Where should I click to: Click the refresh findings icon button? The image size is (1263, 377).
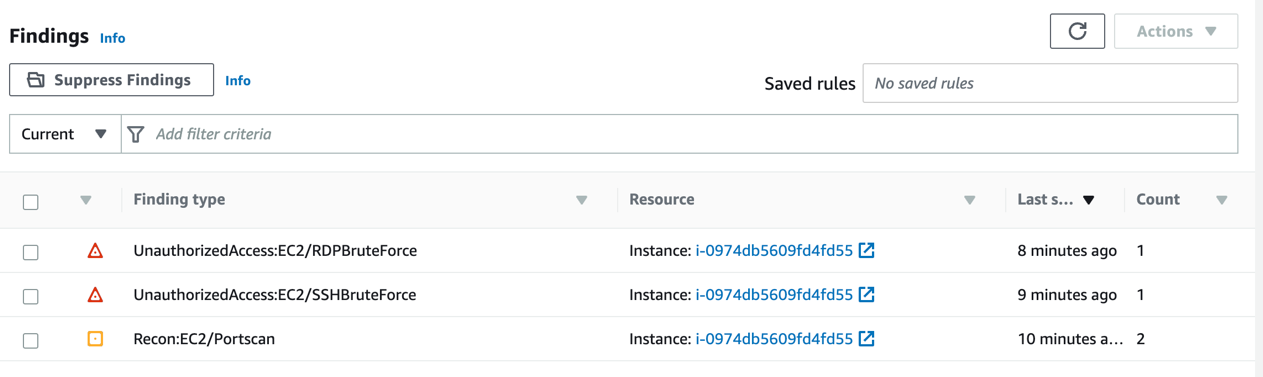[1077, 31]
